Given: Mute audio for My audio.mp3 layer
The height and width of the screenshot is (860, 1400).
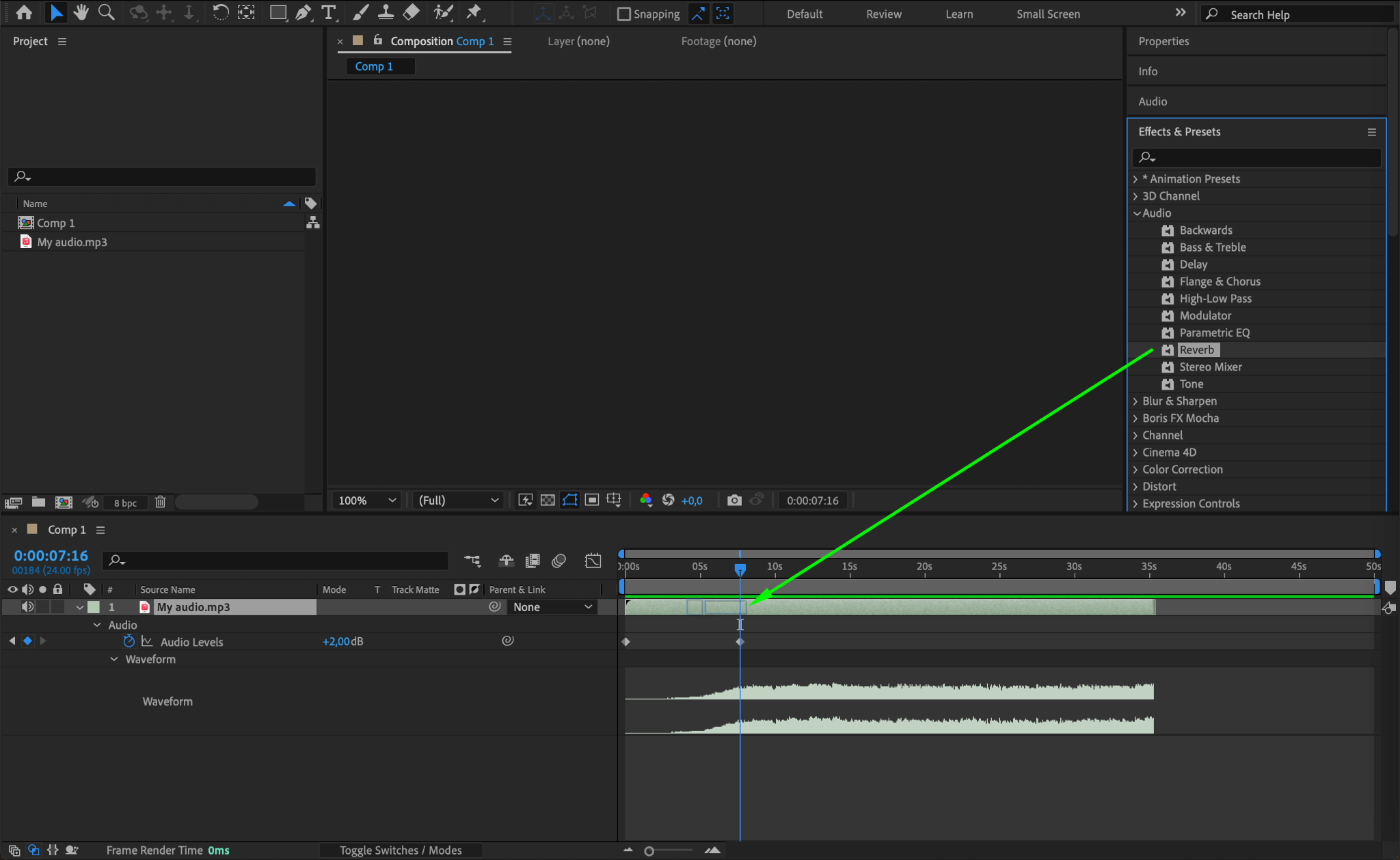Looking at the screenshot, I should point(27,607).
